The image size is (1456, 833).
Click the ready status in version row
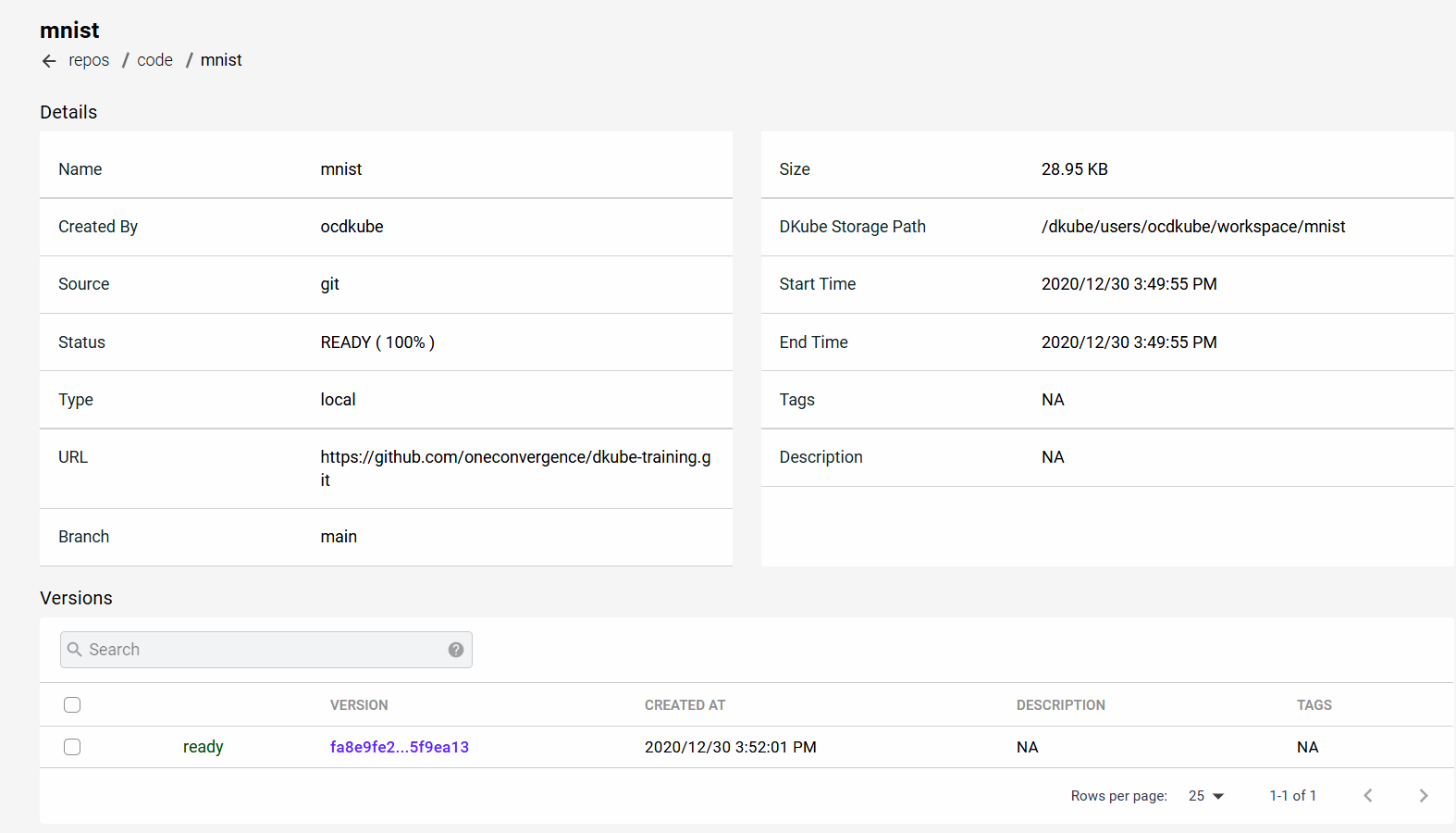click(x=204, y=747)
